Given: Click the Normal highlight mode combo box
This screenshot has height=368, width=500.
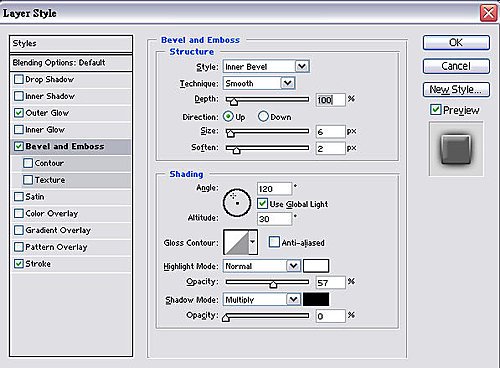Looking at the screenshot, I should 262,266.
